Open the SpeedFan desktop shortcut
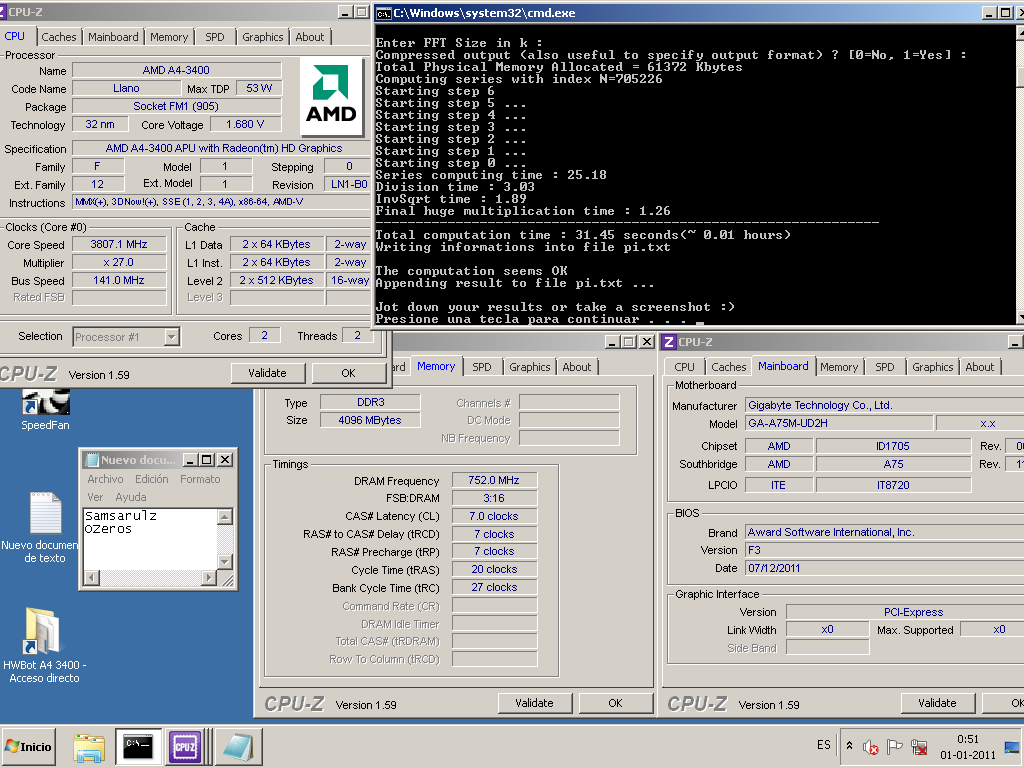This screenshot has height=768, width=1024. pos(45,410)
